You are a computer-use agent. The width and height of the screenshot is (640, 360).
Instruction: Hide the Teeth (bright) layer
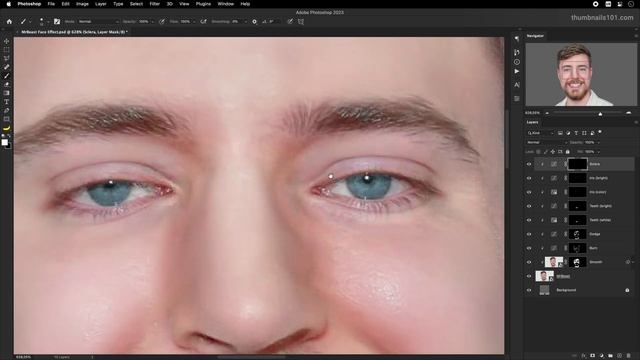(x=529, y=206)
